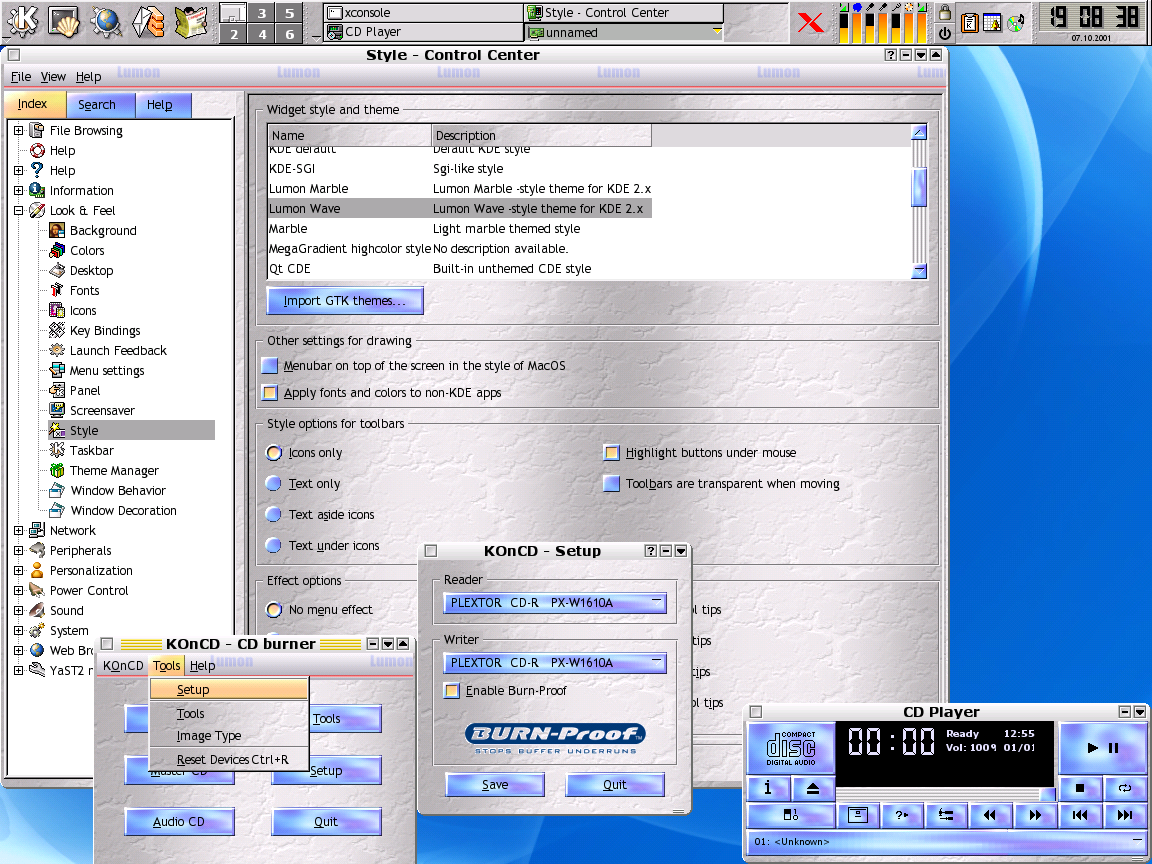Image resolution: width=1152 pixels, height=864 pixels.
Task: Choose Setup in the Tools menu
Action: tap(228, 690)
